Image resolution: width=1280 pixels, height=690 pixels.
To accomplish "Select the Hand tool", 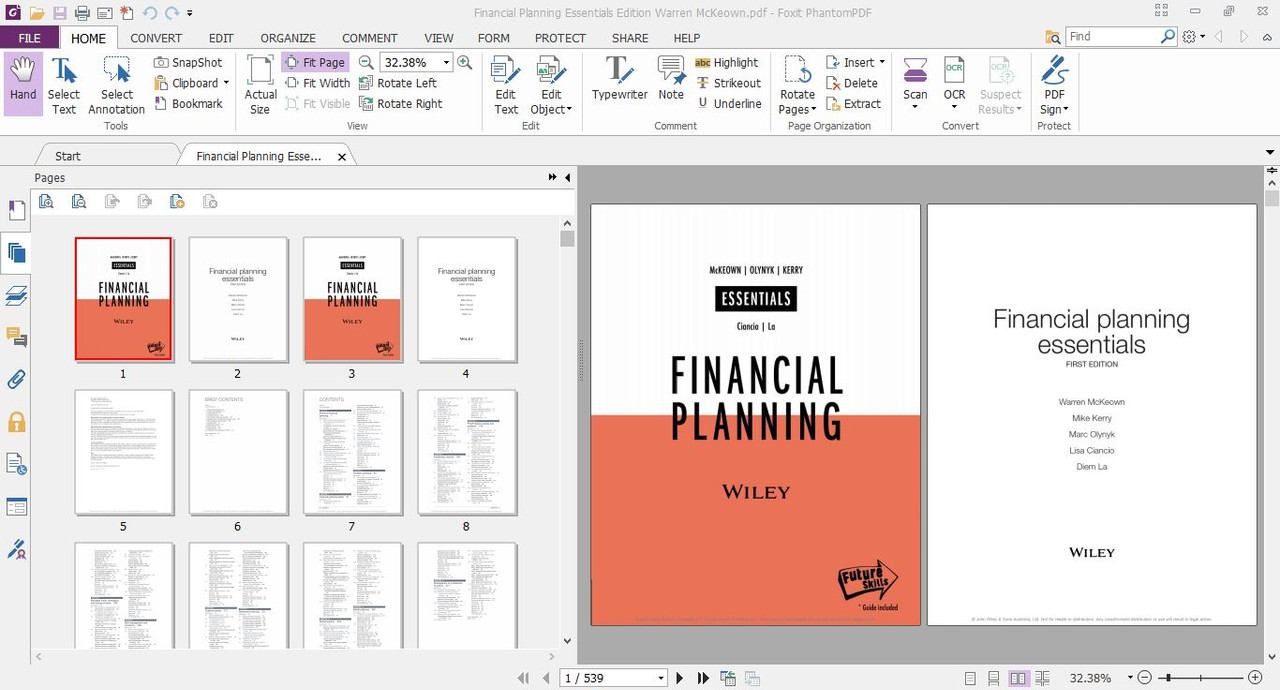I will tap(23, 84).
